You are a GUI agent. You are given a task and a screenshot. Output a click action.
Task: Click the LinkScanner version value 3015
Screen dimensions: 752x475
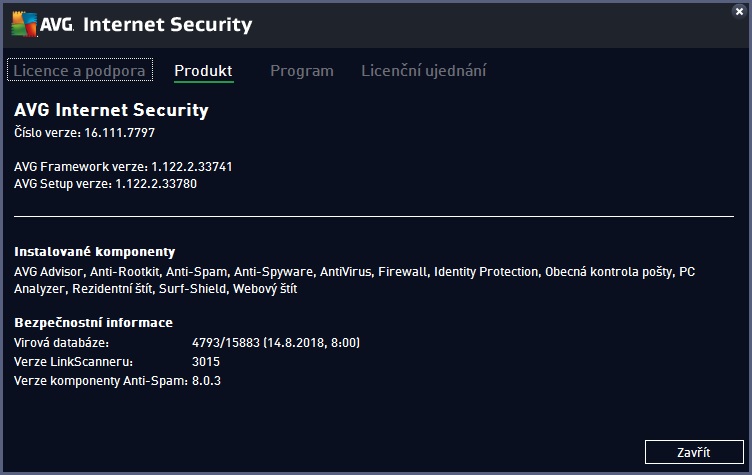click(x=206, y=361)
